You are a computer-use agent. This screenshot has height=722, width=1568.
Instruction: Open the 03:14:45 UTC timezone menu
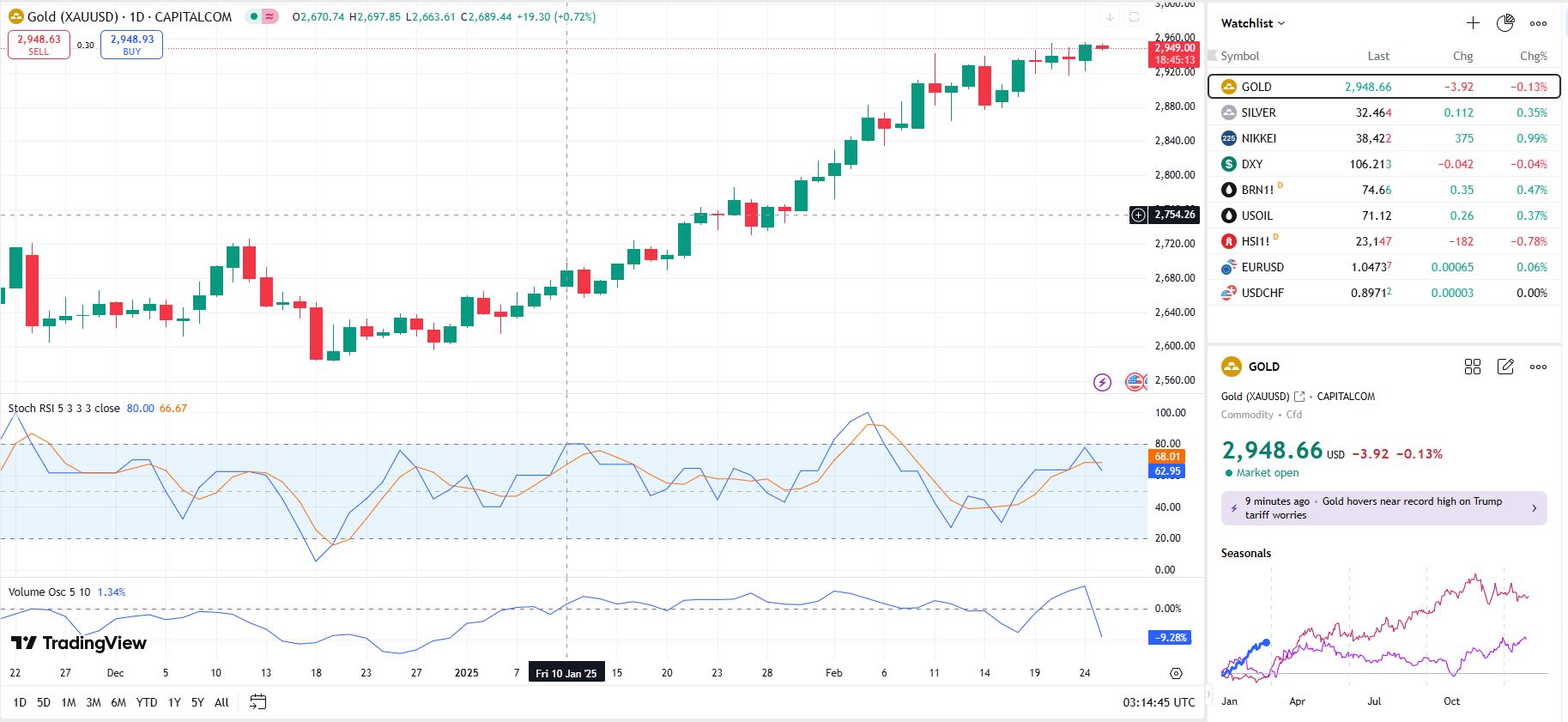pyautogui.click(x=1159, y=702)
